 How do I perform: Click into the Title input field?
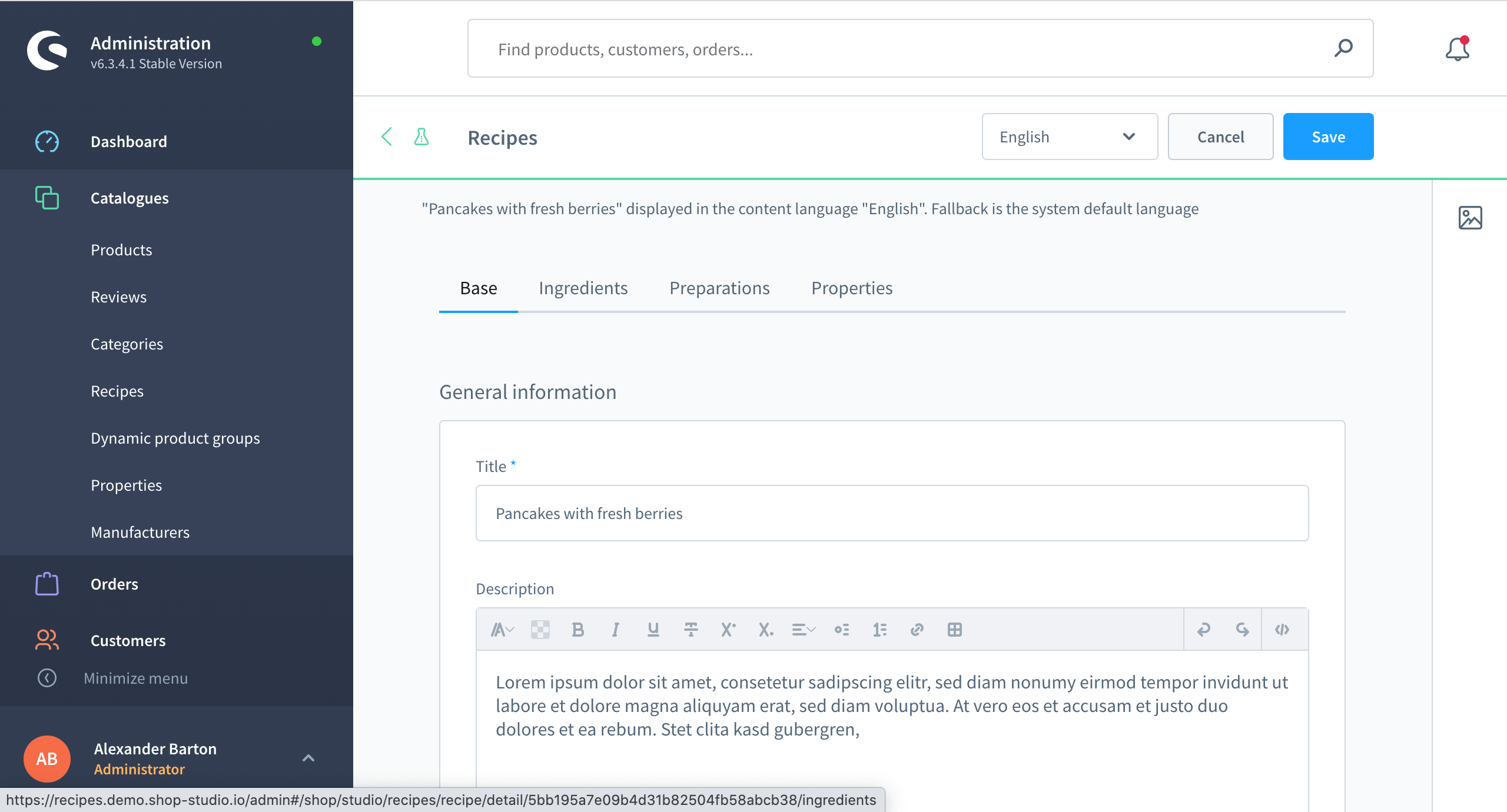point(891,513)
